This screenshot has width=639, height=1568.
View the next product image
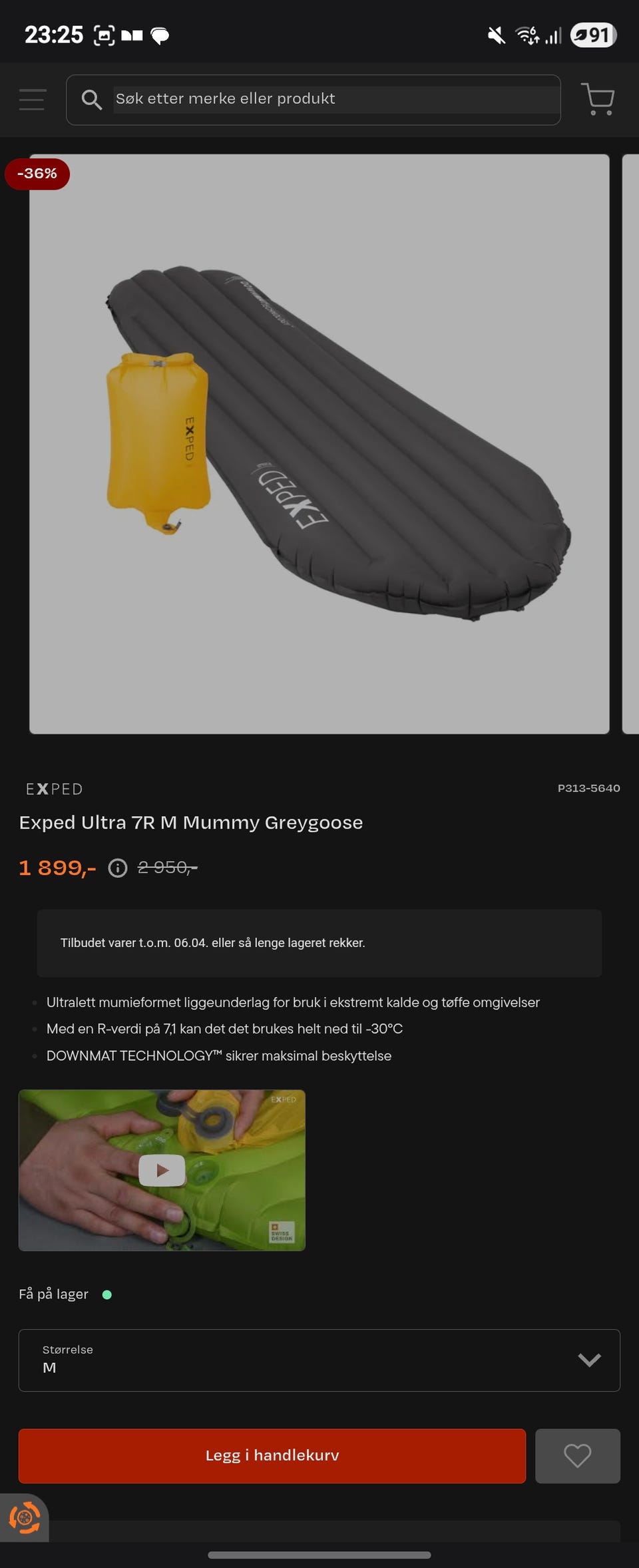tap(630, 444)
